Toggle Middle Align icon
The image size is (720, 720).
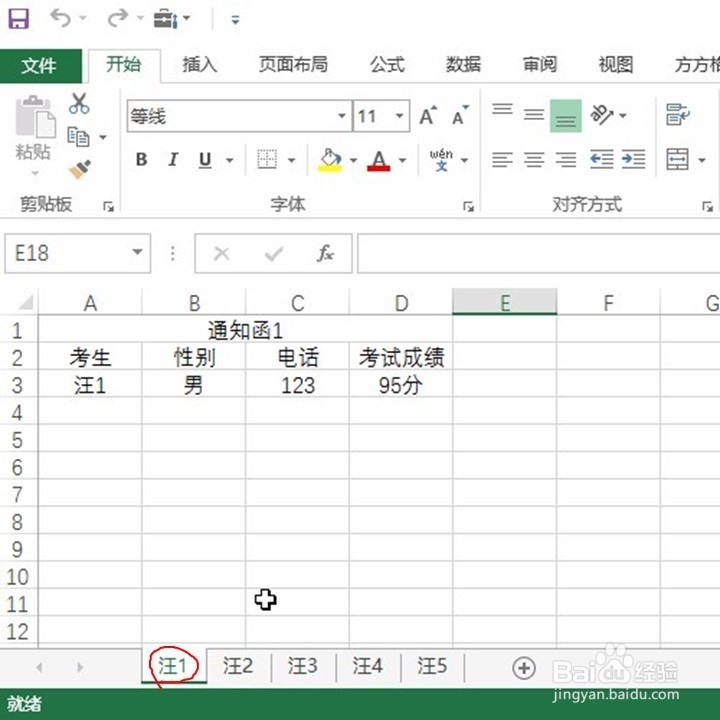(x=534, y=115)
